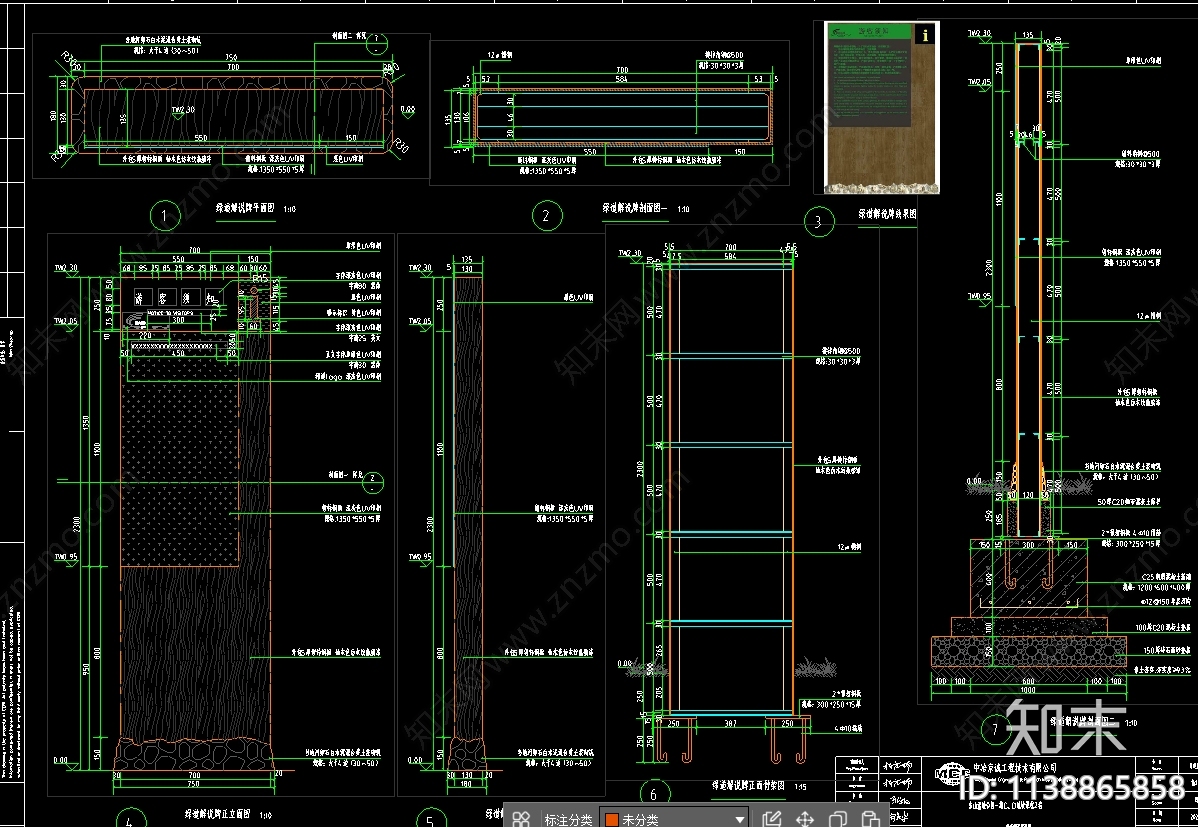
Task: Click the clipboard paste icon in toolbar
Action: click(871, 819)
